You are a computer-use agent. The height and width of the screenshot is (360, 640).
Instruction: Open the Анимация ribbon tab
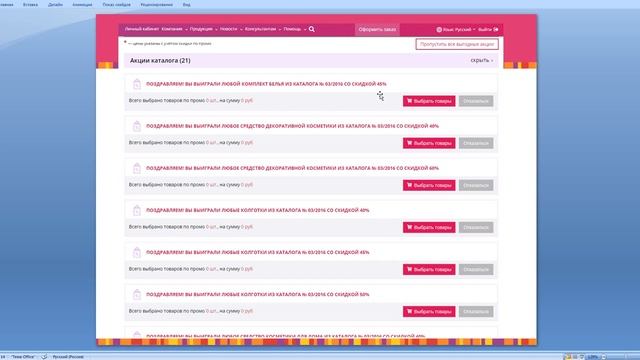[82, 4]
